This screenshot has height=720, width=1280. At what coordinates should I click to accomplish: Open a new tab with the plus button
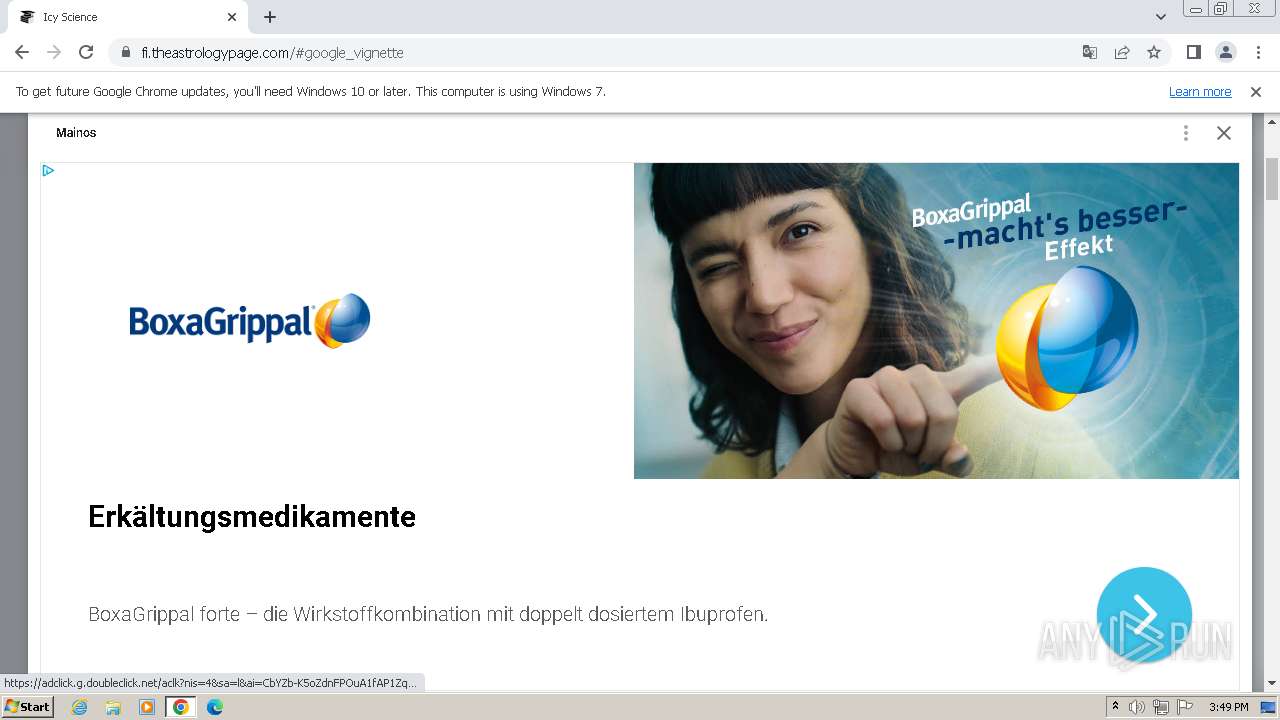[x=270, y=17]
